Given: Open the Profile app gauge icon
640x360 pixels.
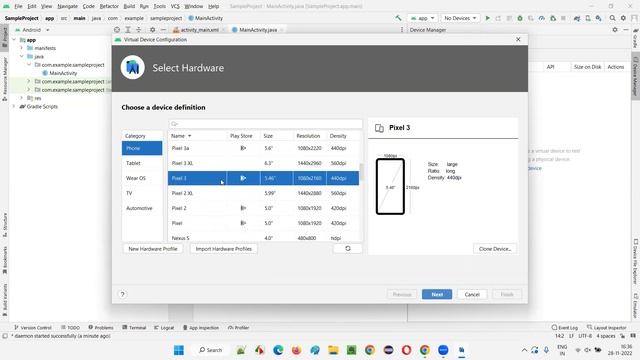Looking at the screenshot, I should tap(542, 18).
